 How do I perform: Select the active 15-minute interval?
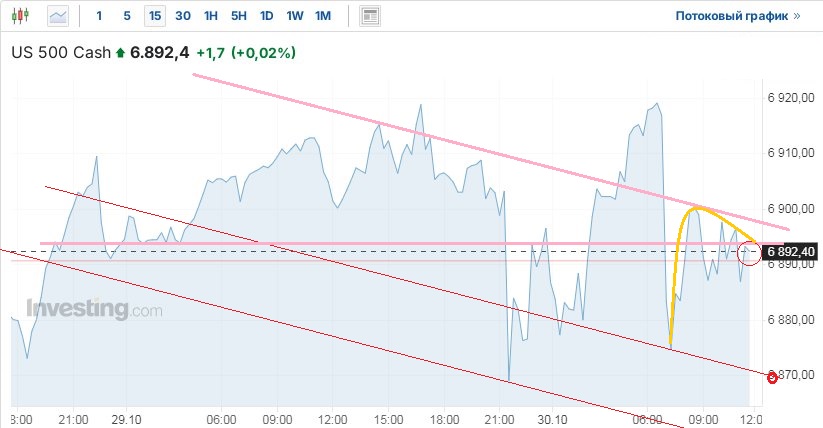pyautogui.click(x=154, y=16)
